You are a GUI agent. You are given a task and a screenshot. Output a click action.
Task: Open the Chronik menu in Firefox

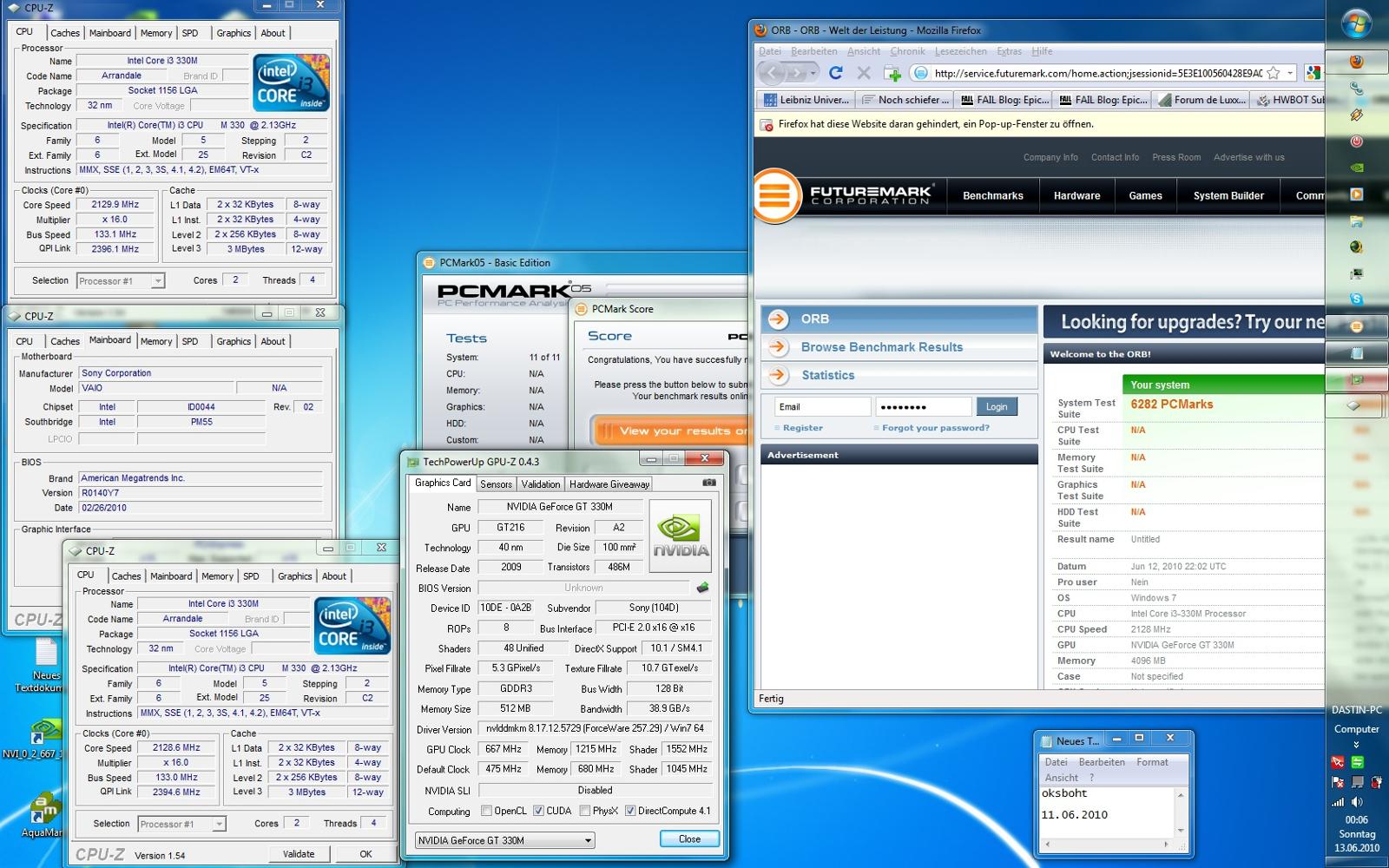tap(907, 51)
